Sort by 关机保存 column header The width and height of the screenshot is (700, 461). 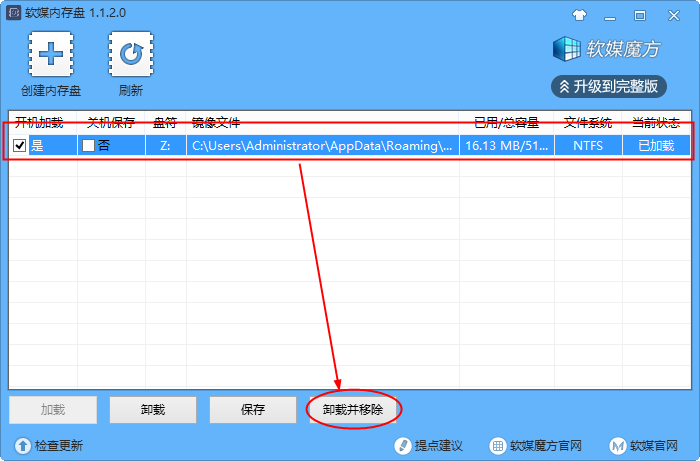pyautogui.click(x=111, y=123)
